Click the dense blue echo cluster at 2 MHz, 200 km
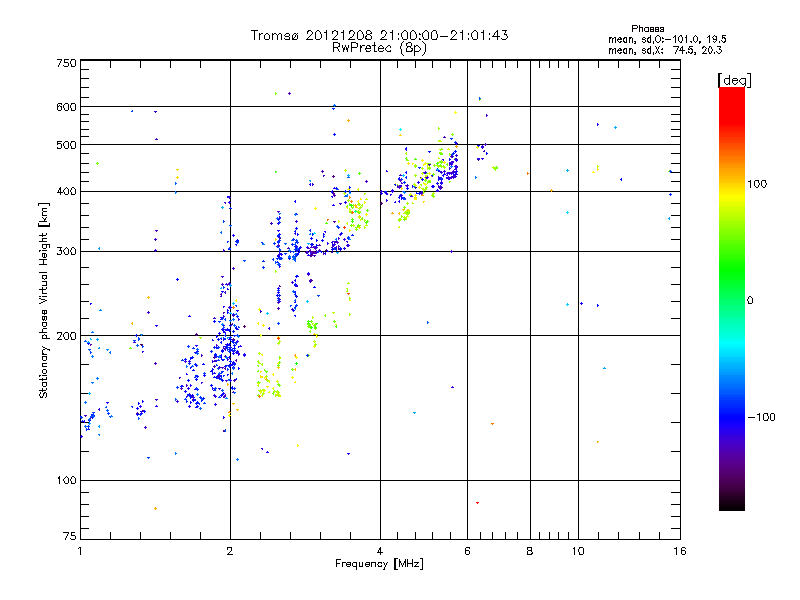Image resolution: width=800 pixels, height=600 pixels. pyautogui.click(x=227, y=352)
